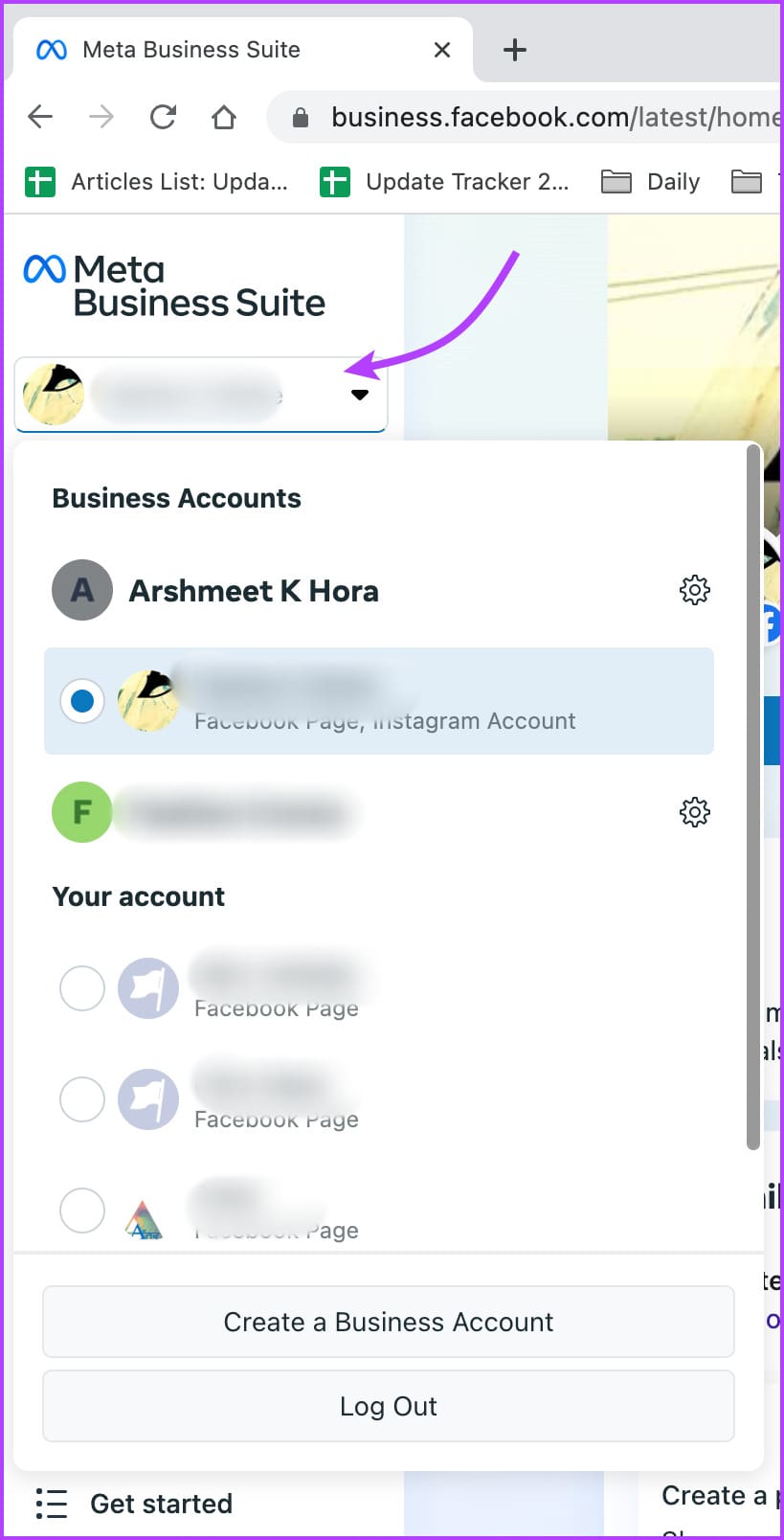Click the dropdown panel scrollbar
The height and width of the screenshot is (1540, 784).
753,797
